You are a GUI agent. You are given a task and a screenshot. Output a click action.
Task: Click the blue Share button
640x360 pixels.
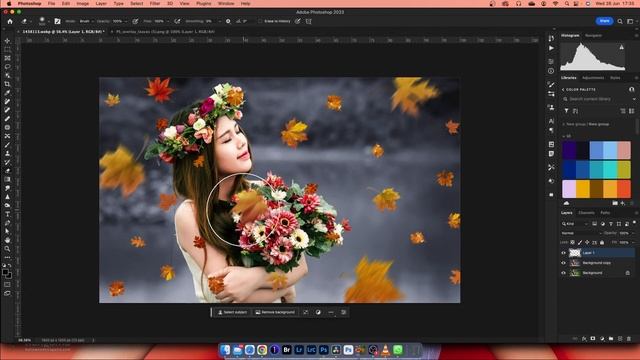point(604,21)
